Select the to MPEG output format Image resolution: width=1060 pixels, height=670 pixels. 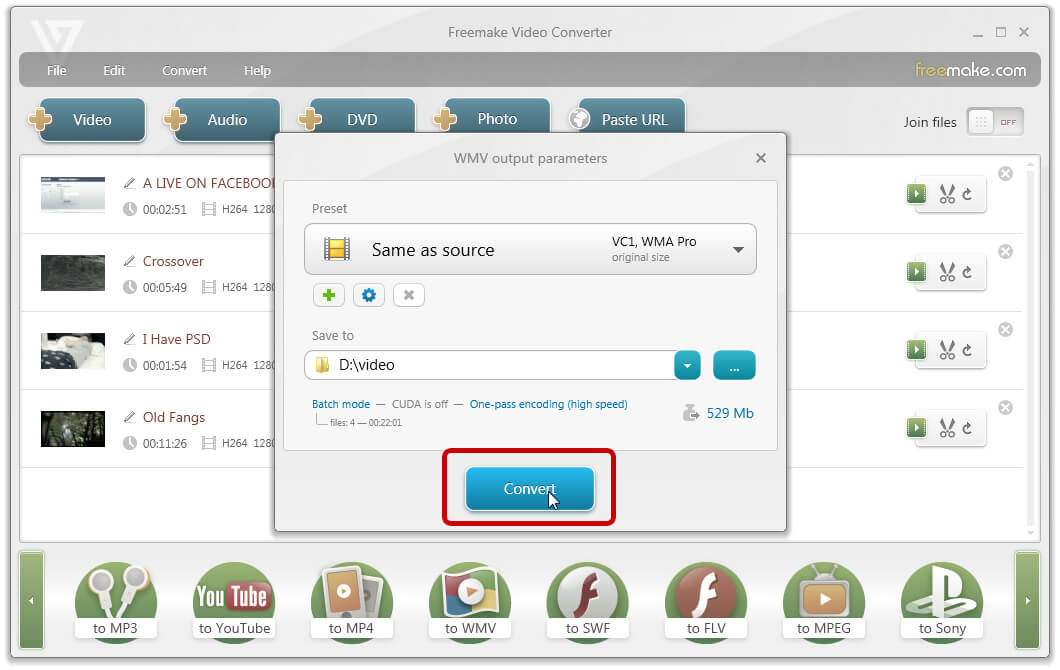coord(823,600)
